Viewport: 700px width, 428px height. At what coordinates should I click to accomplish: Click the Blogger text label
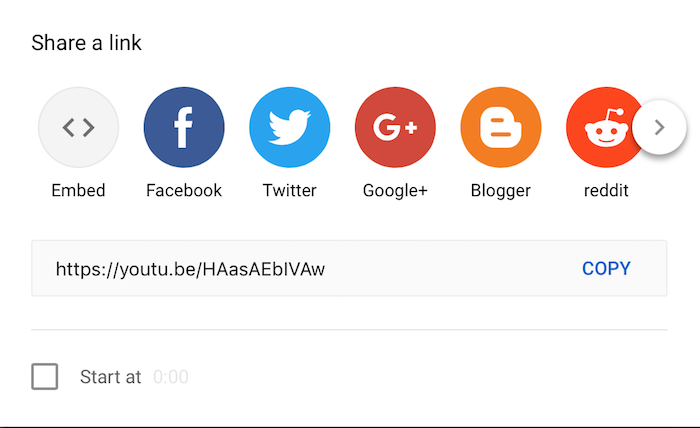(x=501, y=191)
